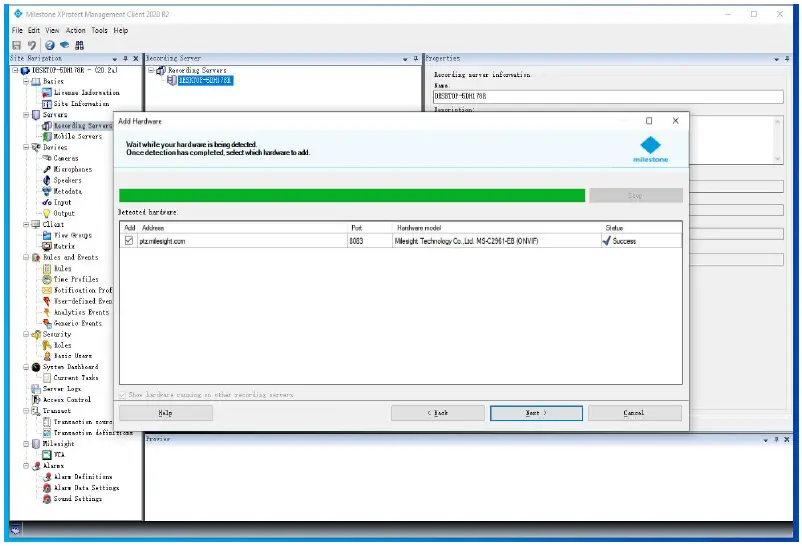Viewport: 802px width, 546px height.
Task: Click the Next button in Add Hardware
Action: (536, 413)
